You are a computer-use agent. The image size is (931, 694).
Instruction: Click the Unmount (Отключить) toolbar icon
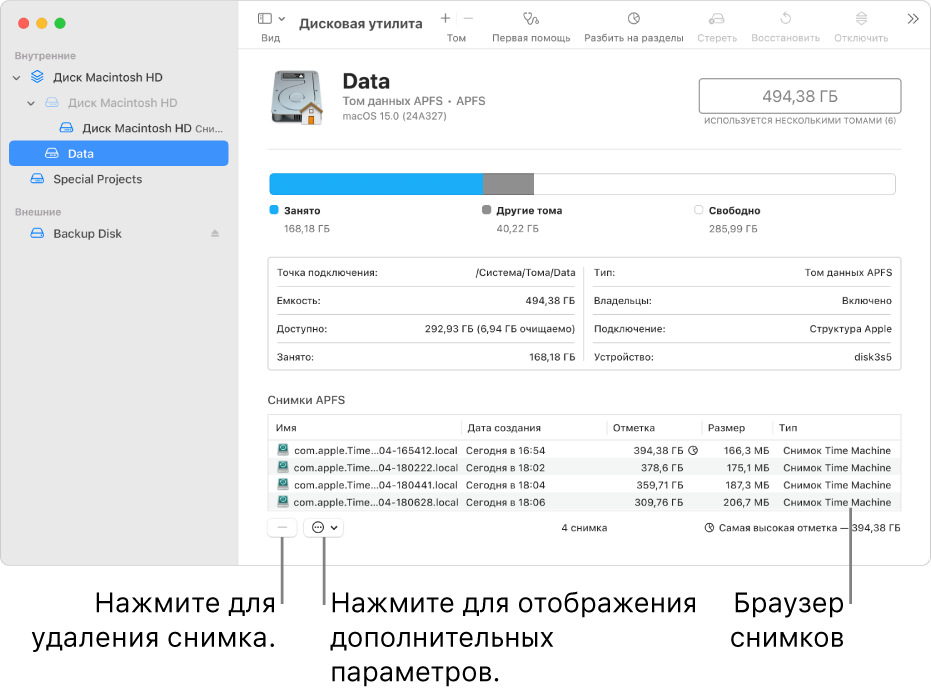click(861, 19)
